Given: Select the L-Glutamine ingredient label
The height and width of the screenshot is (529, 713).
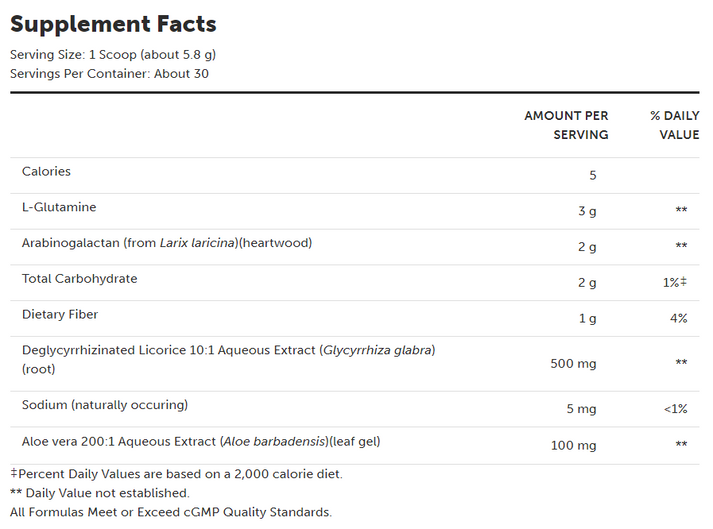Looking at the screenshot, I should click(59, 207).
